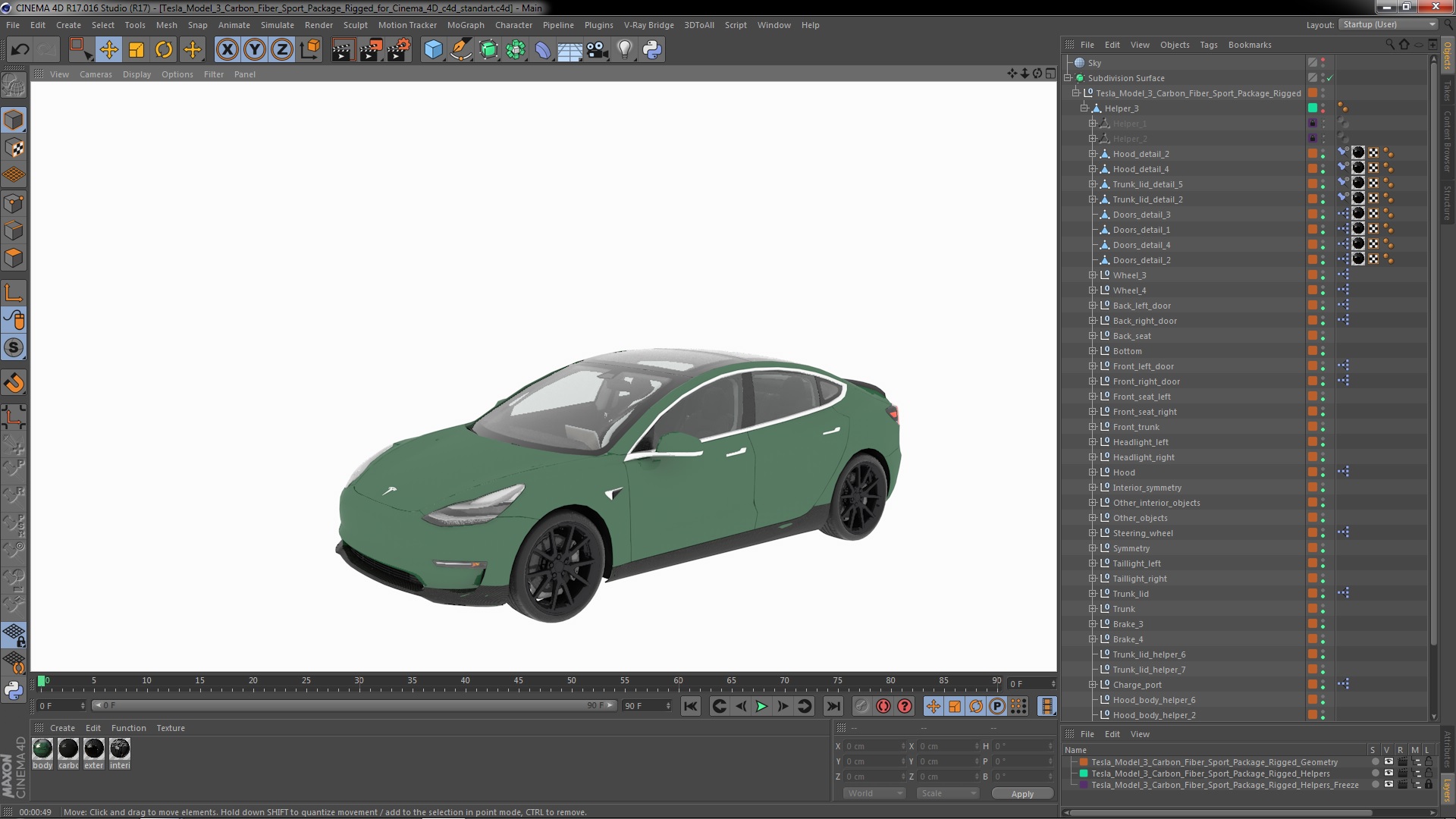Click the spline Pen tool icon
Image resolution: width=1456 pixels, height=819 pixels.
[x=460, y=50]
